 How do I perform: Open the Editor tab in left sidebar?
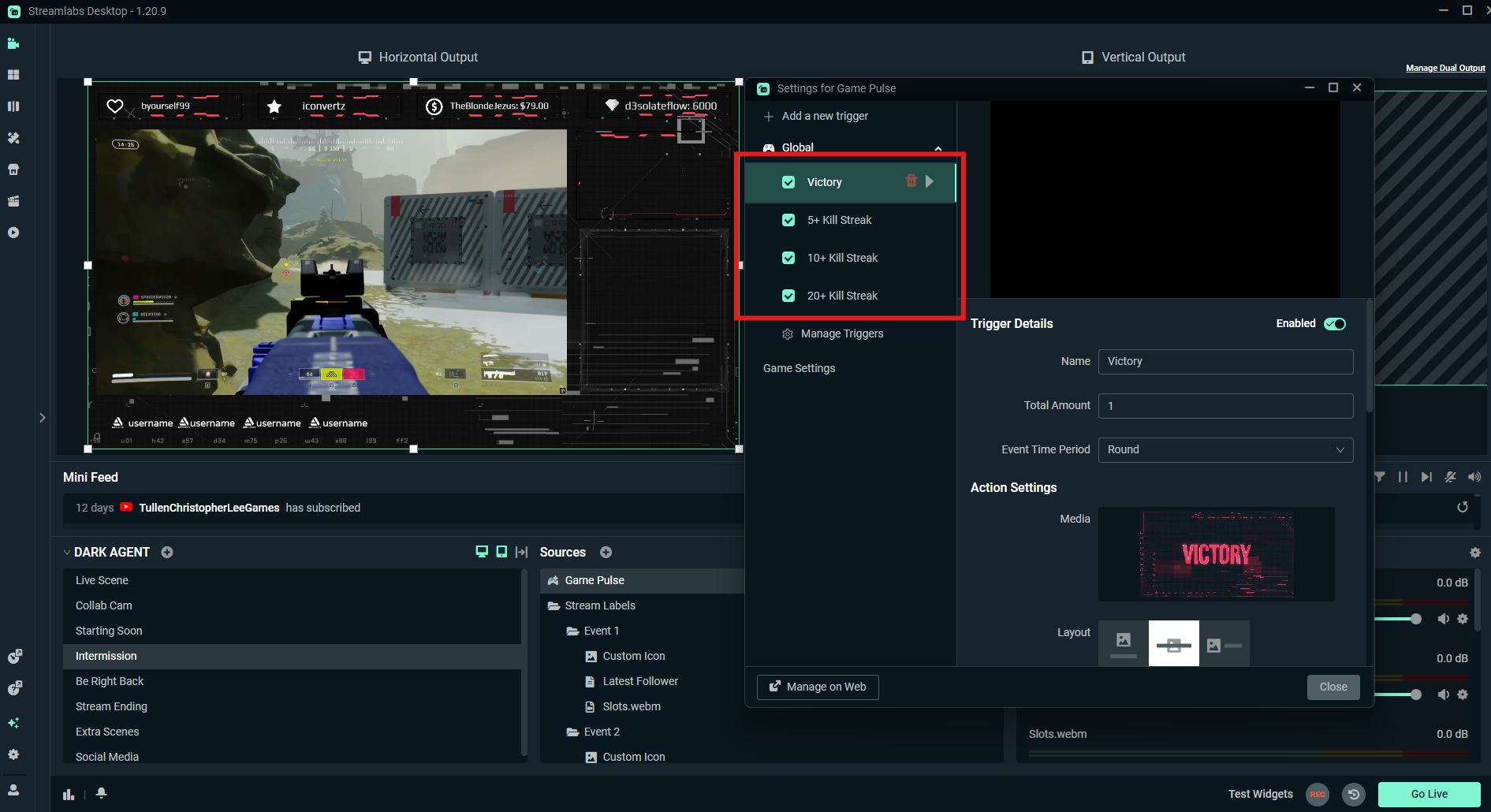coord(13,43)
